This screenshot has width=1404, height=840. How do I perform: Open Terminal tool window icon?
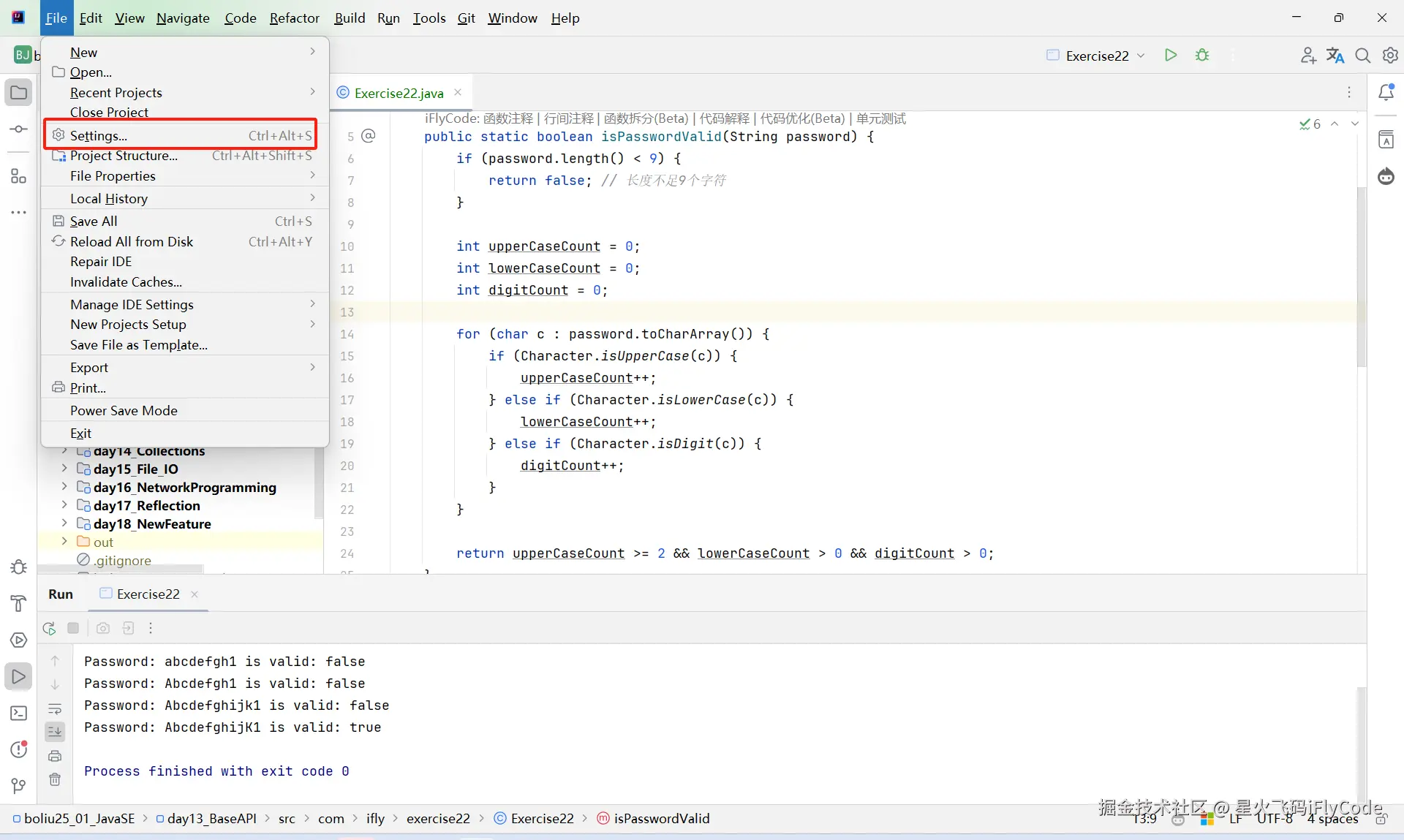coord(18,713)
